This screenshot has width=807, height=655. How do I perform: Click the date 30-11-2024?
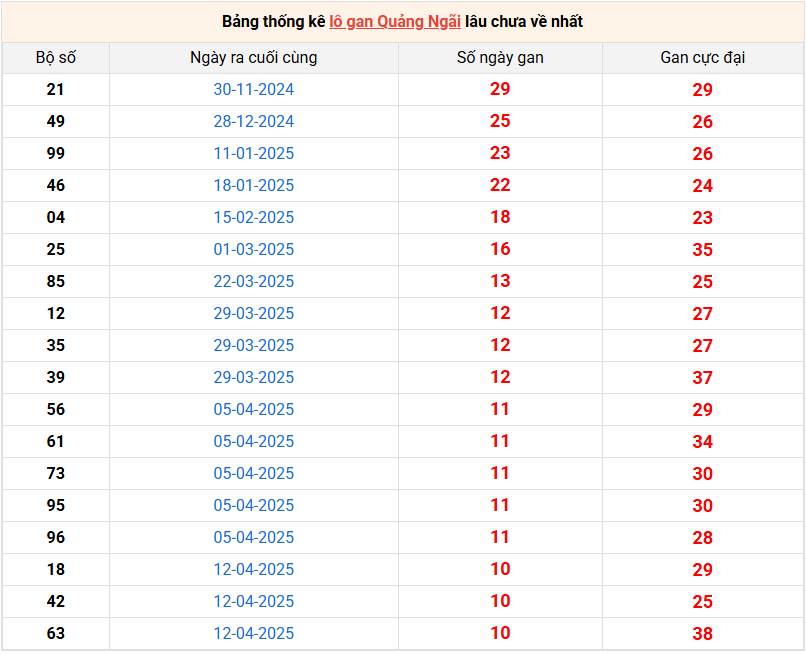pyautogui.click(x=253, y=90)
